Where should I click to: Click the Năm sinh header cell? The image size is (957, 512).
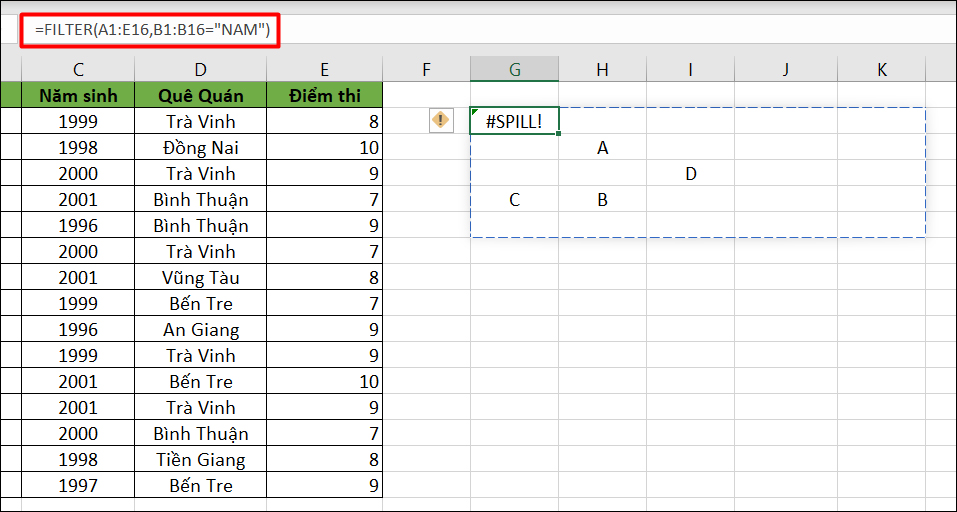(x=78, y=95)
